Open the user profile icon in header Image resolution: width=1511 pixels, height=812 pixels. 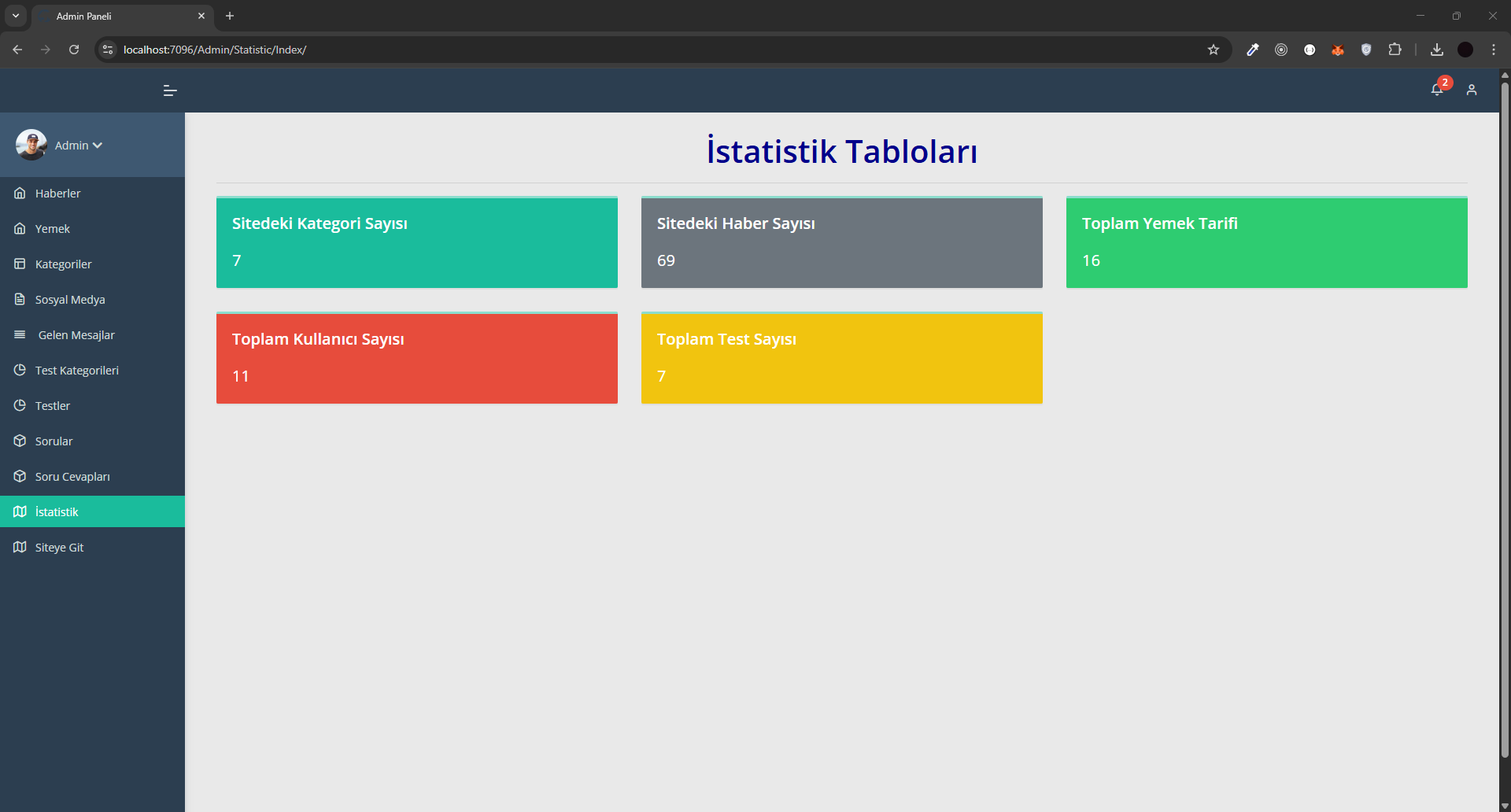[1471, 90]
